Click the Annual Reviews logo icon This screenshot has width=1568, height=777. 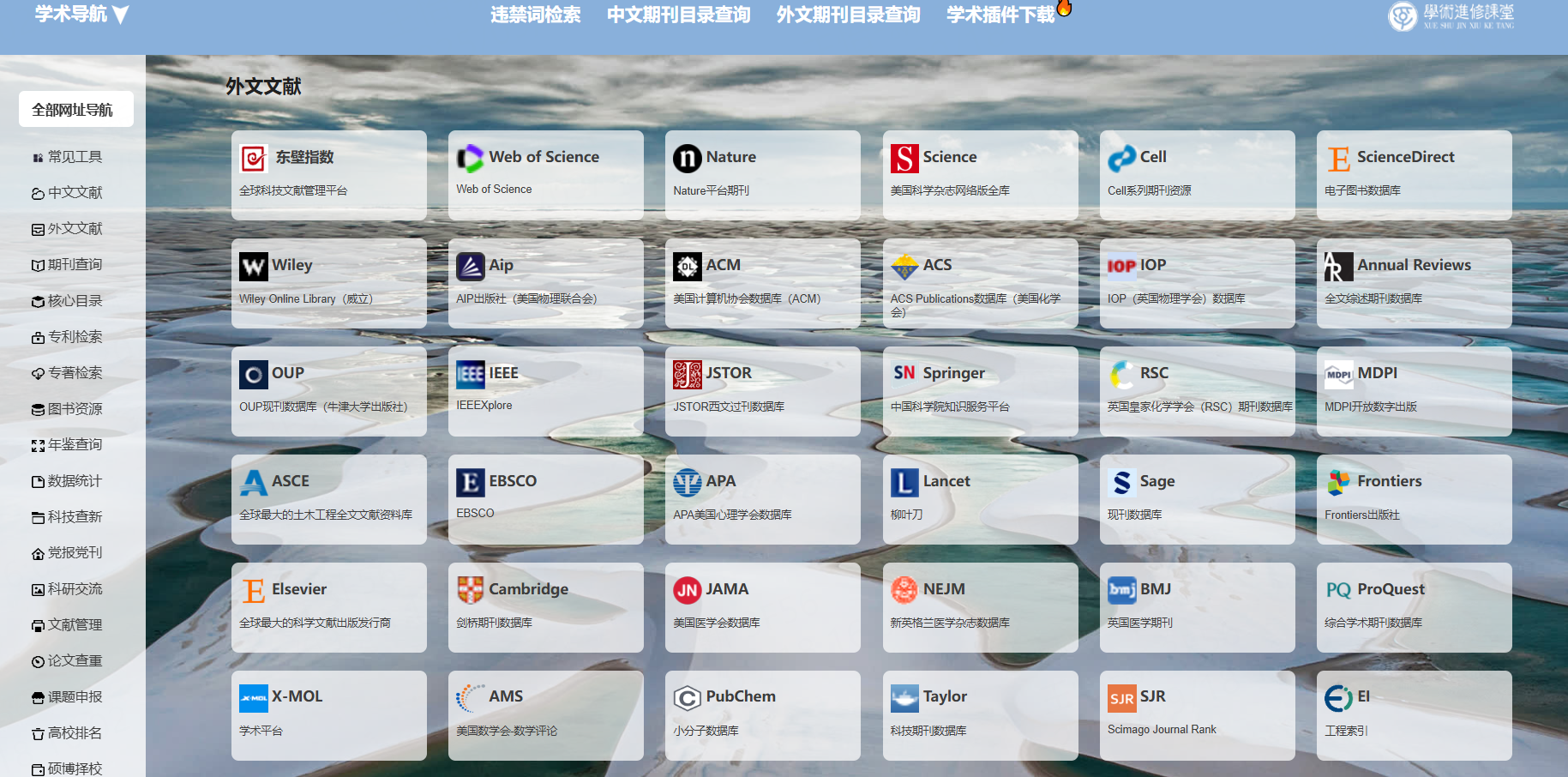click(1338, 267)
